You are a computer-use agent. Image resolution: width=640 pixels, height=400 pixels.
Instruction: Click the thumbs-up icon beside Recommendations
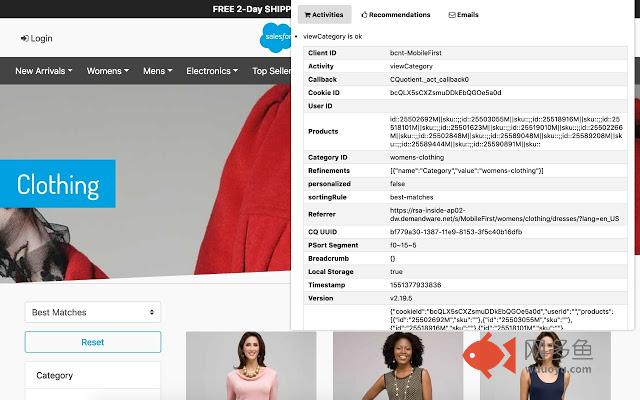coord(364,15)
